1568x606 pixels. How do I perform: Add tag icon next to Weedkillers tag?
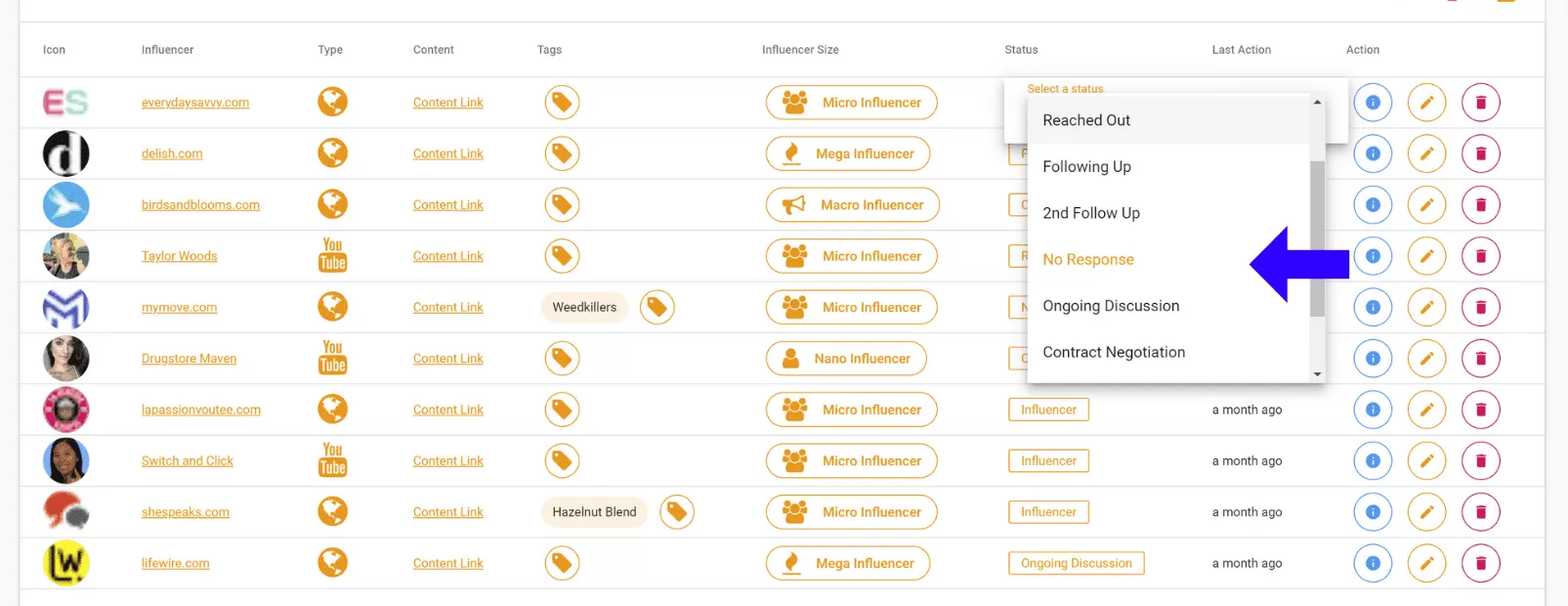pos(657,307)
